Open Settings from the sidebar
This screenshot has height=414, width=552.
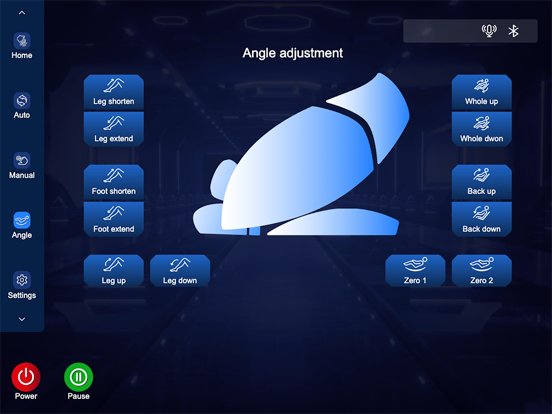(x=21, y=286)
